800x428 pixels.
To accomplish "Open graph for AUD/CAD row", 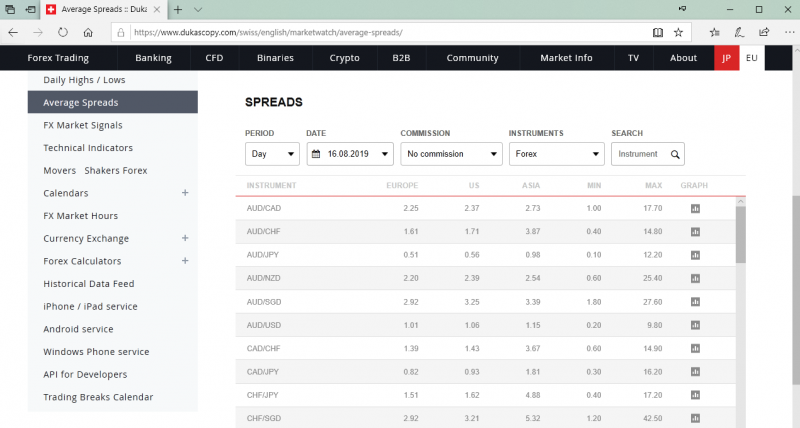I will click(x=695, y=208).
